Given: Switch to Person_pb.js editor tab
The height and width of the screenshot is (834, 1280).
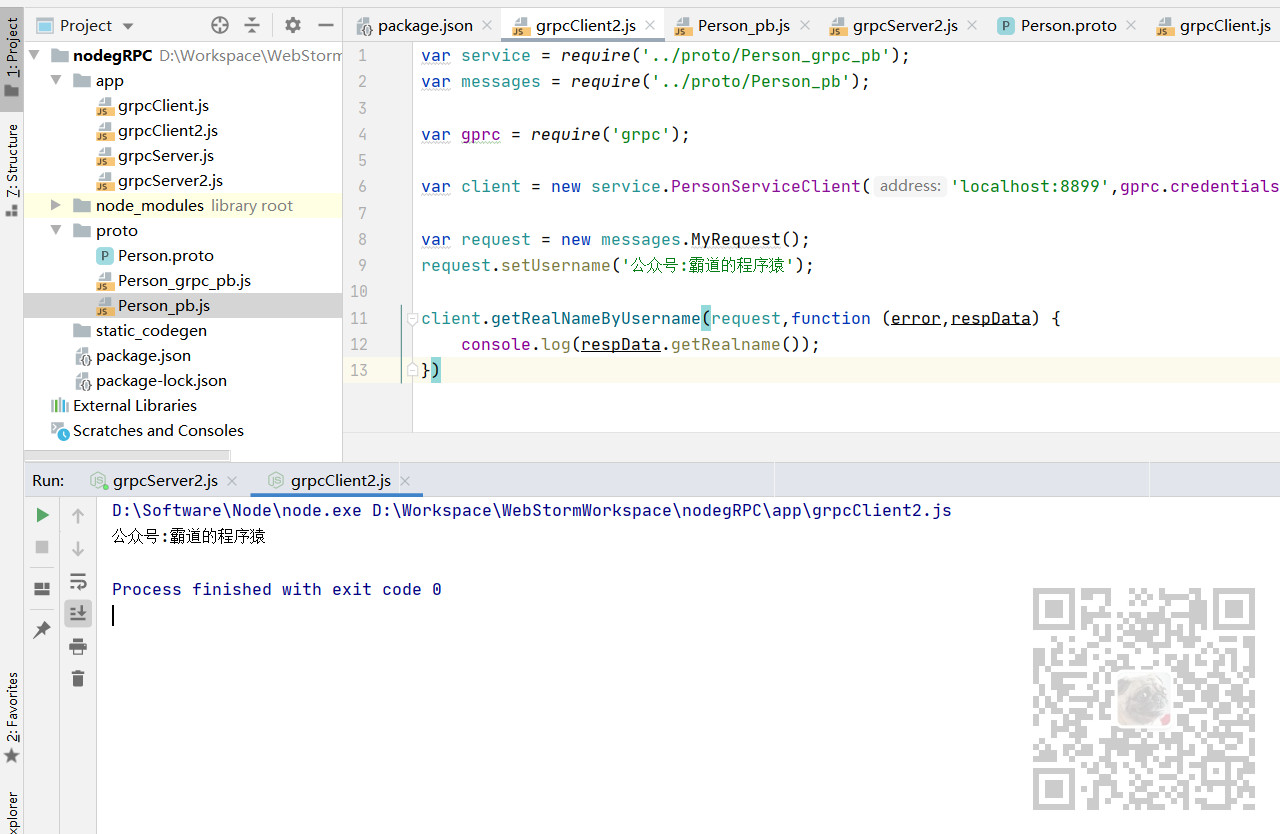Looking at the screenshot, I should 743,25.
